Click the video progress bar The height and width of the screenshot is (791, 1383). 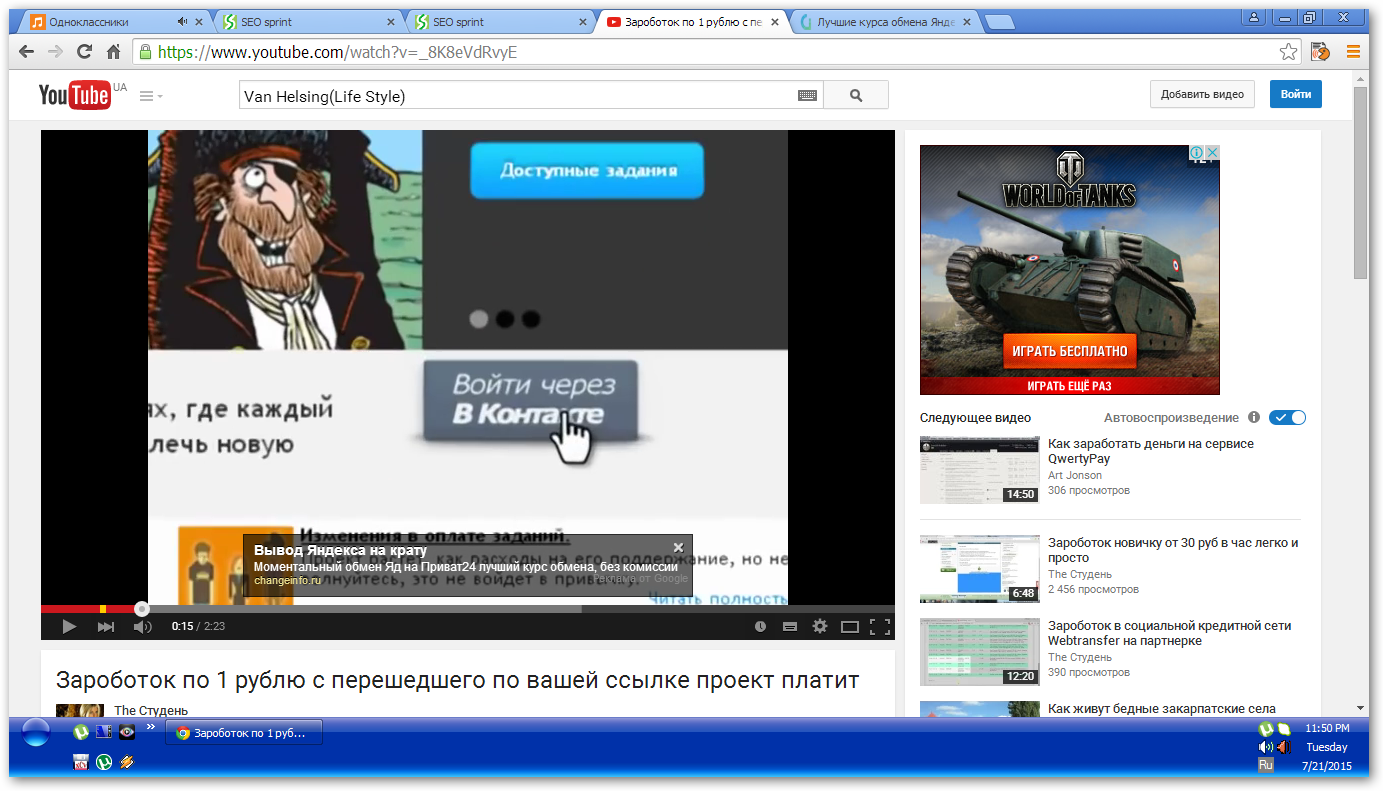click(468, 609)
